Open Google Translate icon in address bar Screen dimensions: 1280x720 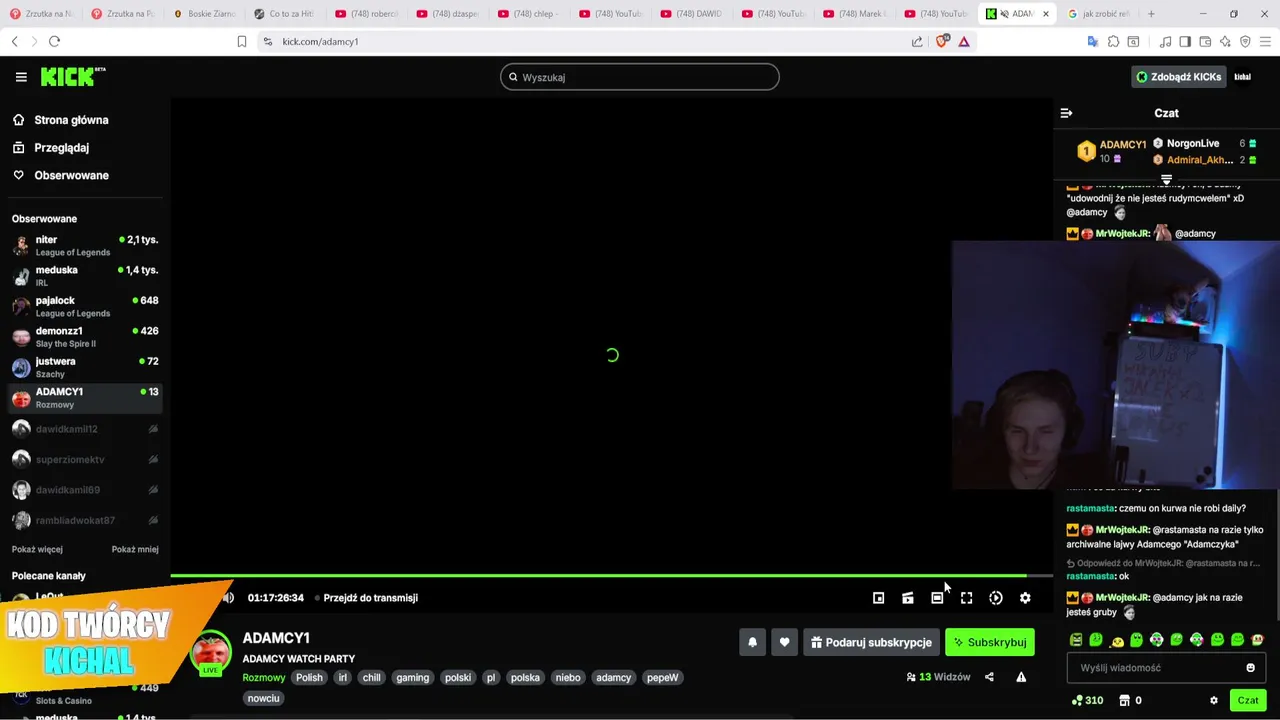(x=1092, y=41)
